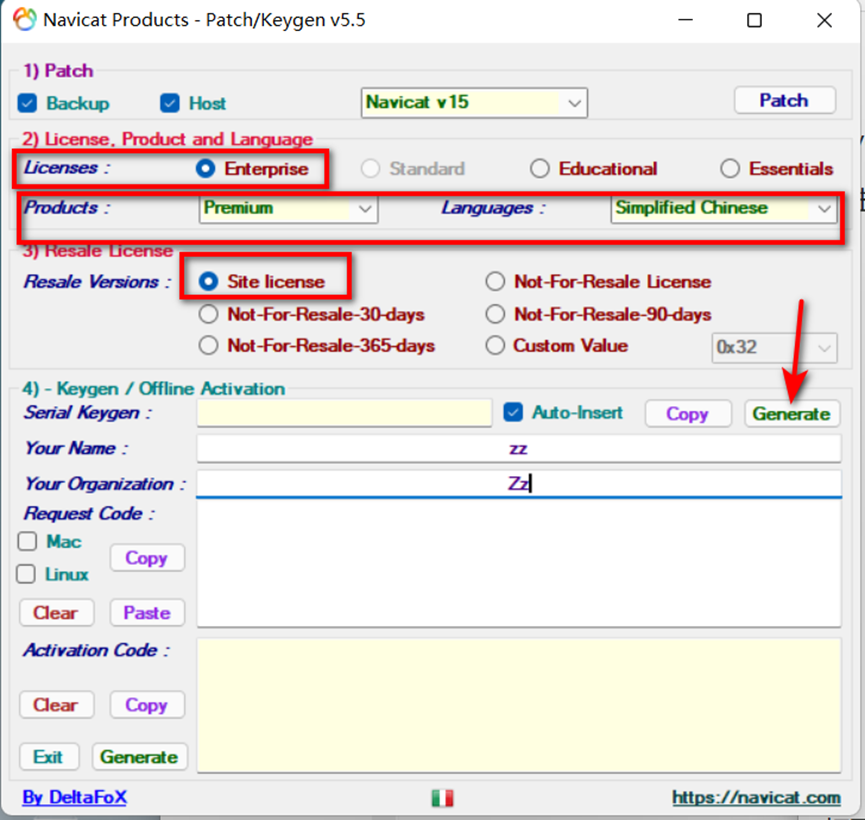Select the Essentials license option

tap(730, 168)
